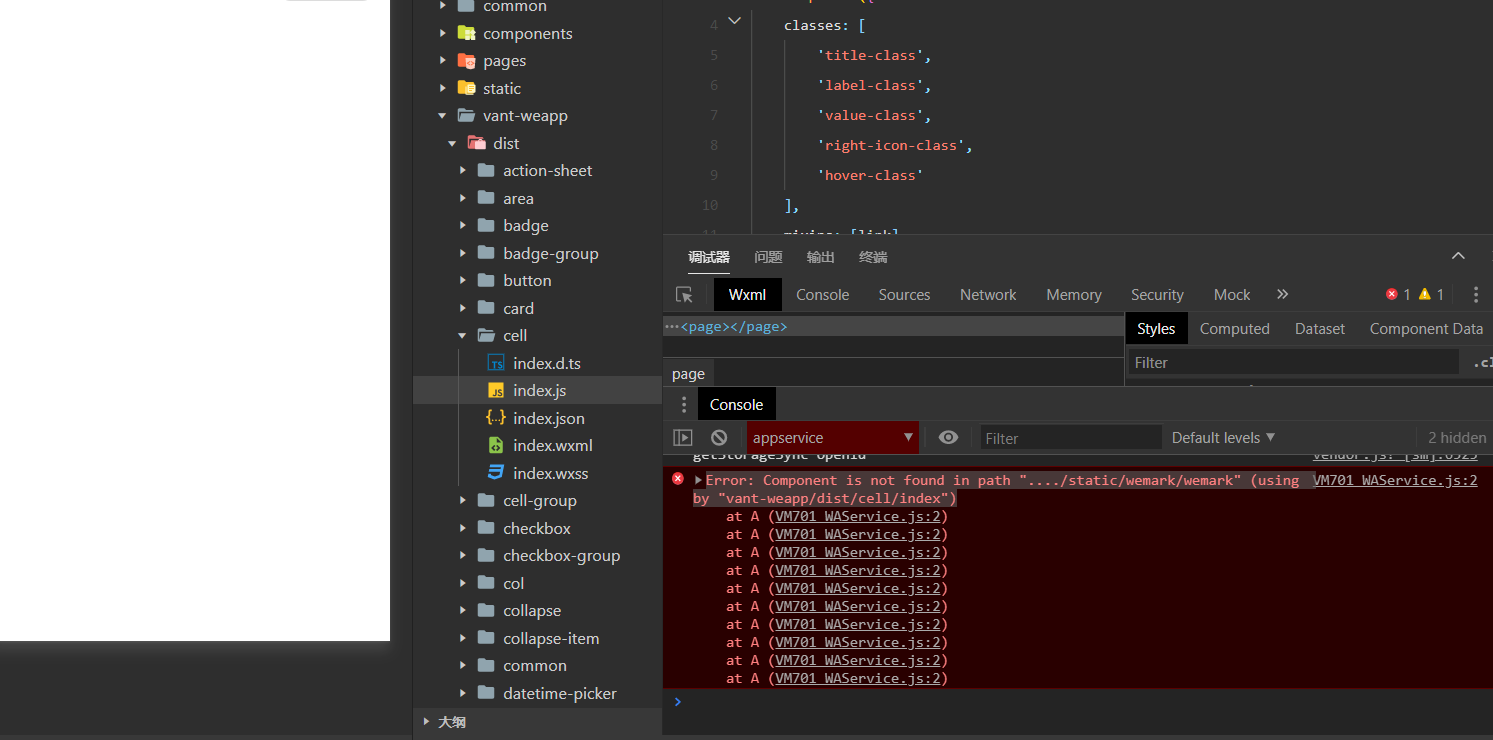Switch to the Network tab
The width and height of the screenshot is (1493, 740).
click(987, 295)
